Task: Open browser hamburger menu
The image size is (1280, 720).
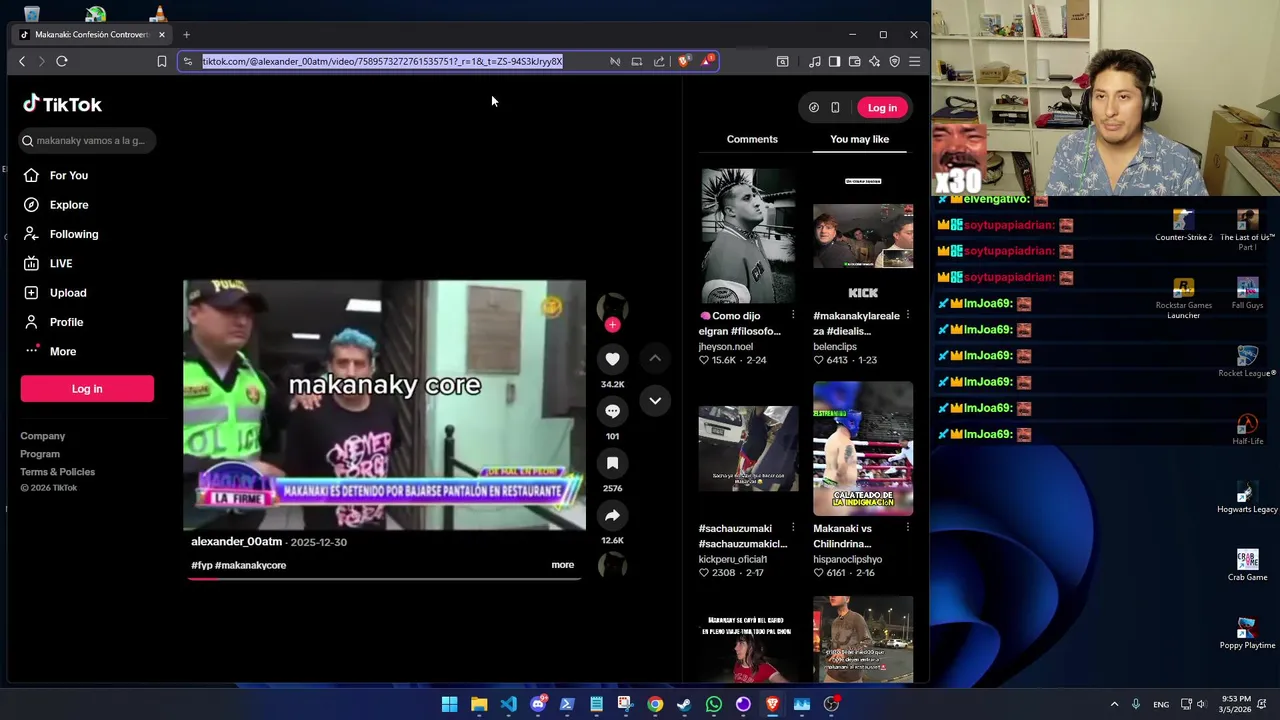Action: pyautogui.click(x=914, y=61)
